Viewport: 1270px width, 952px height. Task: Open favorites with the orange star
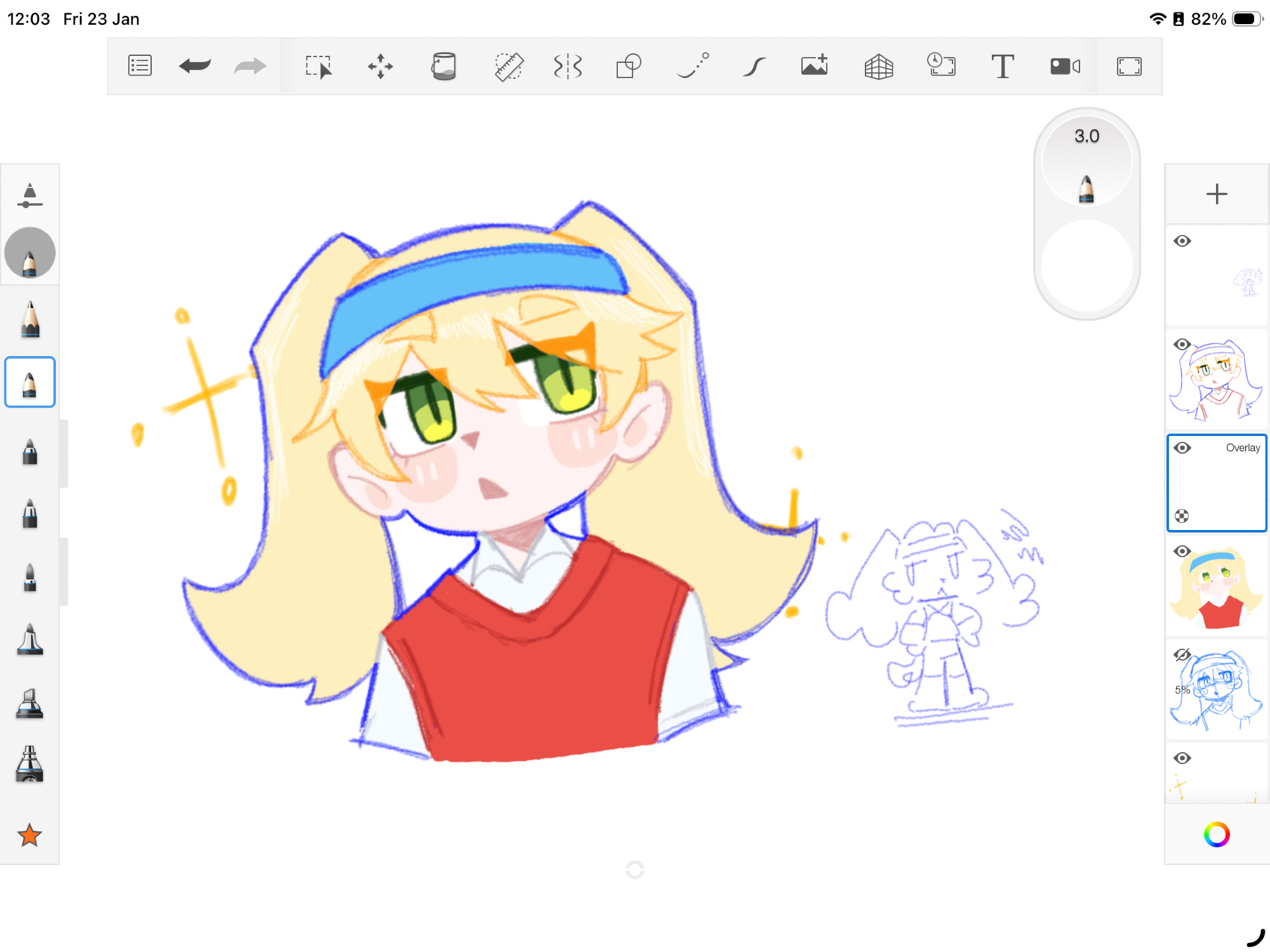click(x=30, y=835)
